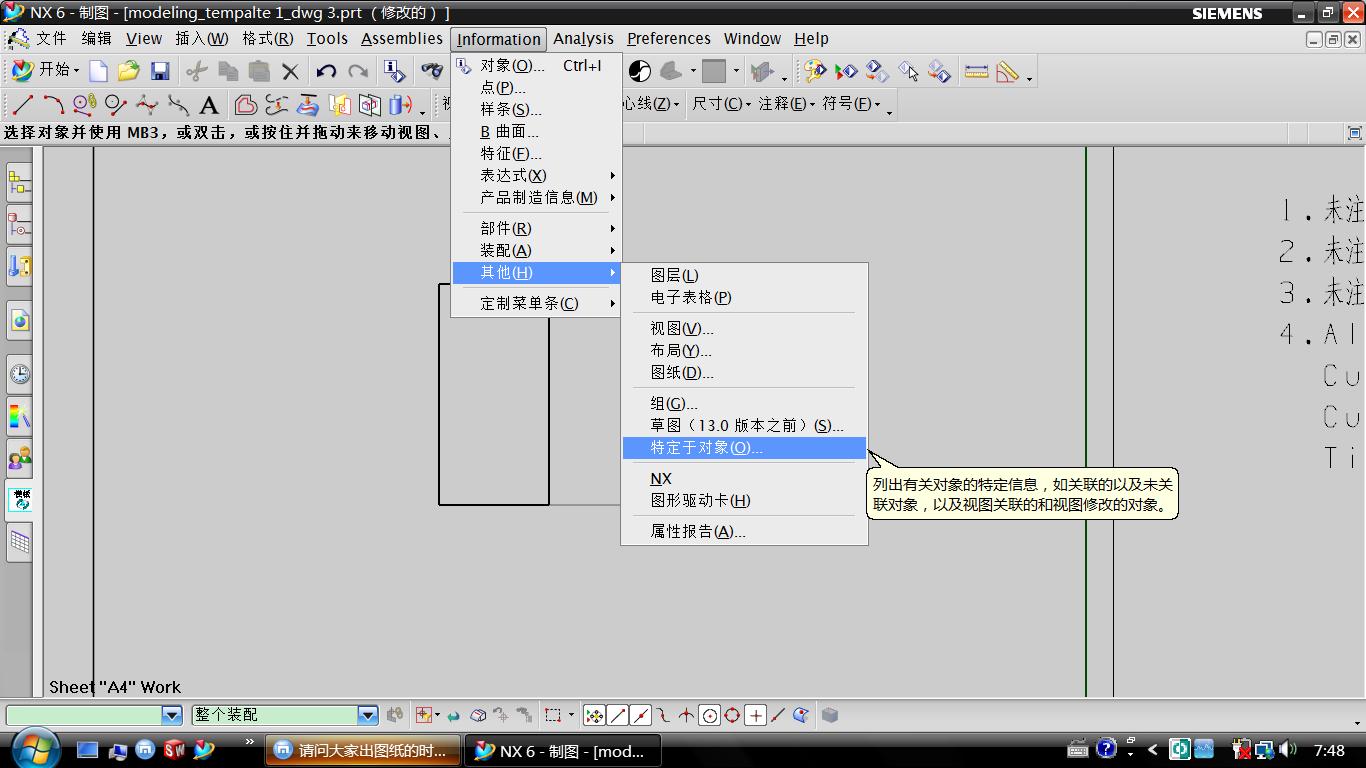Click the Measure Angle protractor icon
Screen dimensions: 1366x768
[1007, 71]
